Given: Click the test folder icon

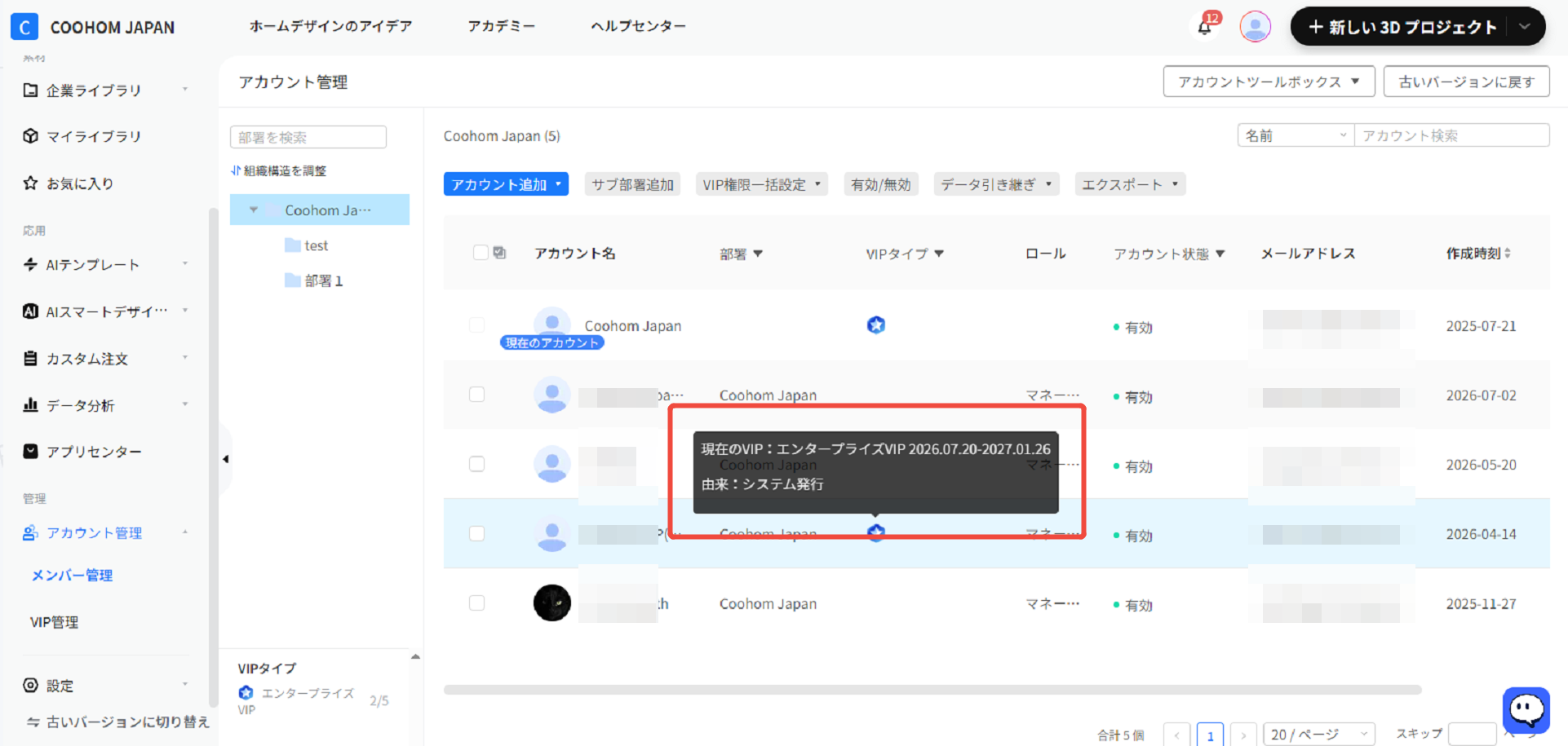Looking at the screenshot, I should (292, 245).
